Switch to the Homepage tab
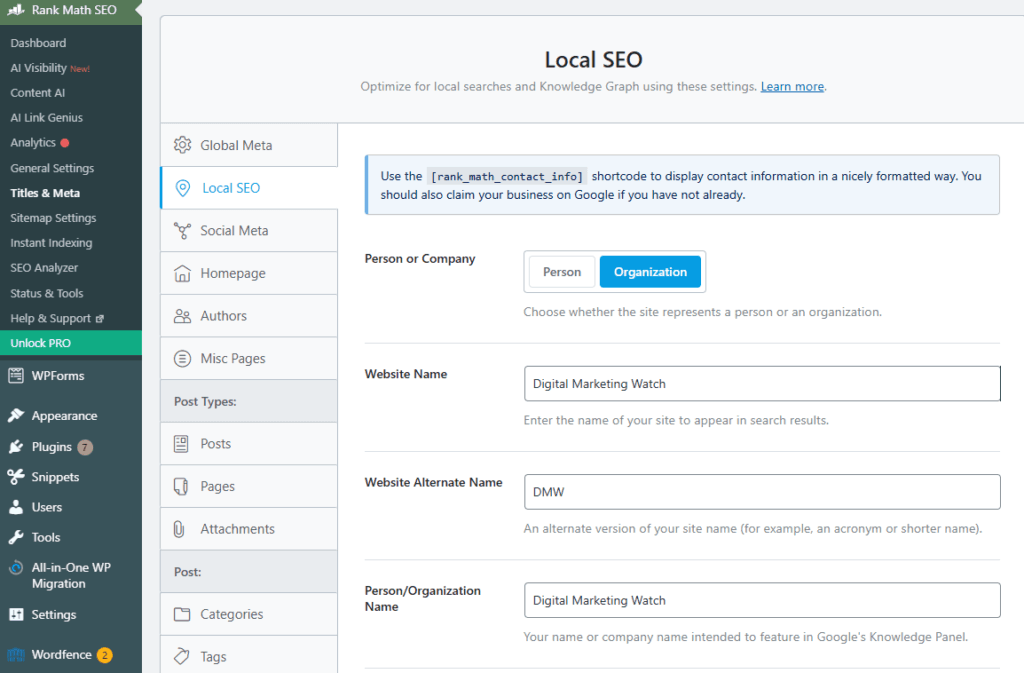This screenshot has height=673, width=1024. pos(249,273)
